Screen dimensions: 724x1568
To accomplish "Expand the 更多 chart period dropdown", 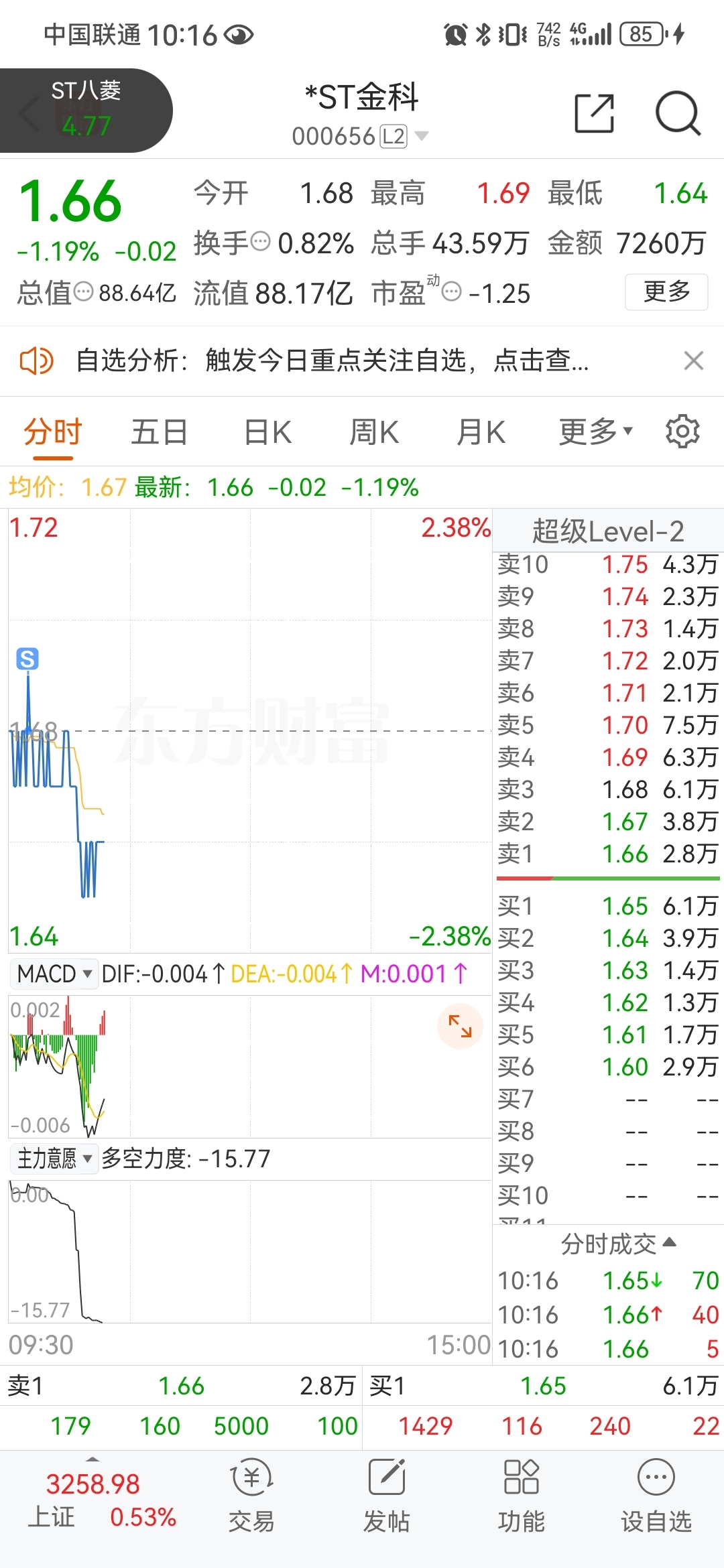I will (596, 432).
